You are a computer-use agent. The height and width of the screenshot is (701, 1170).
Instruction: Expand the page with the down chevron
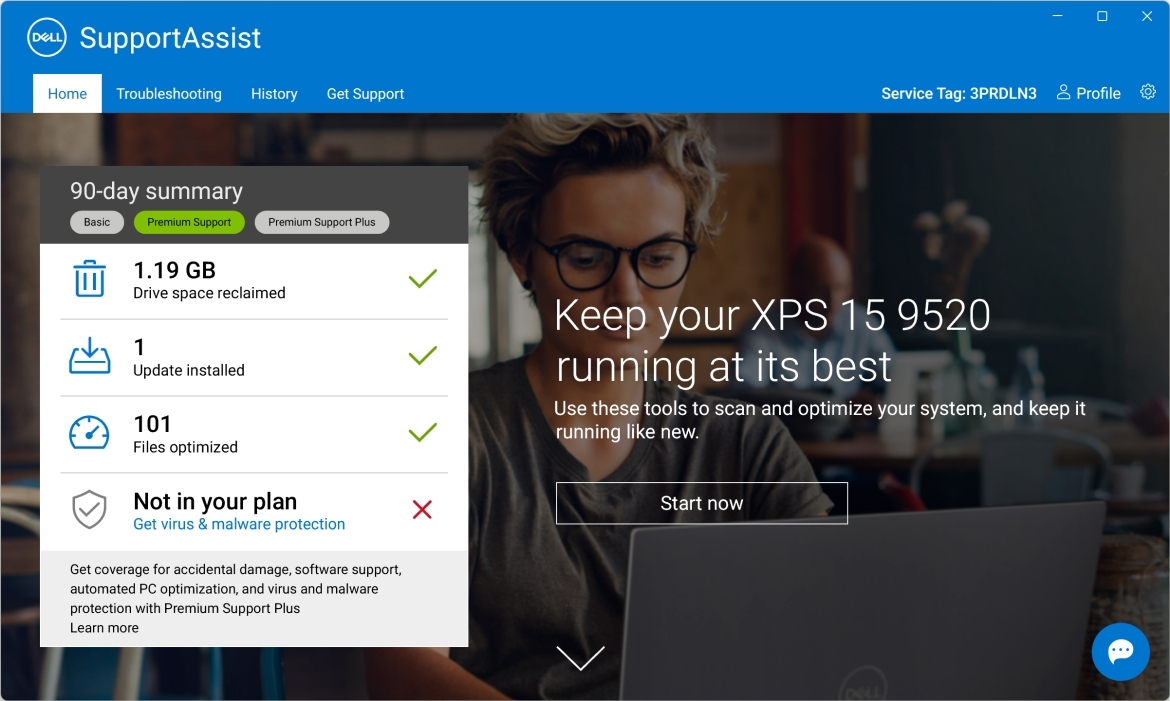581,658
